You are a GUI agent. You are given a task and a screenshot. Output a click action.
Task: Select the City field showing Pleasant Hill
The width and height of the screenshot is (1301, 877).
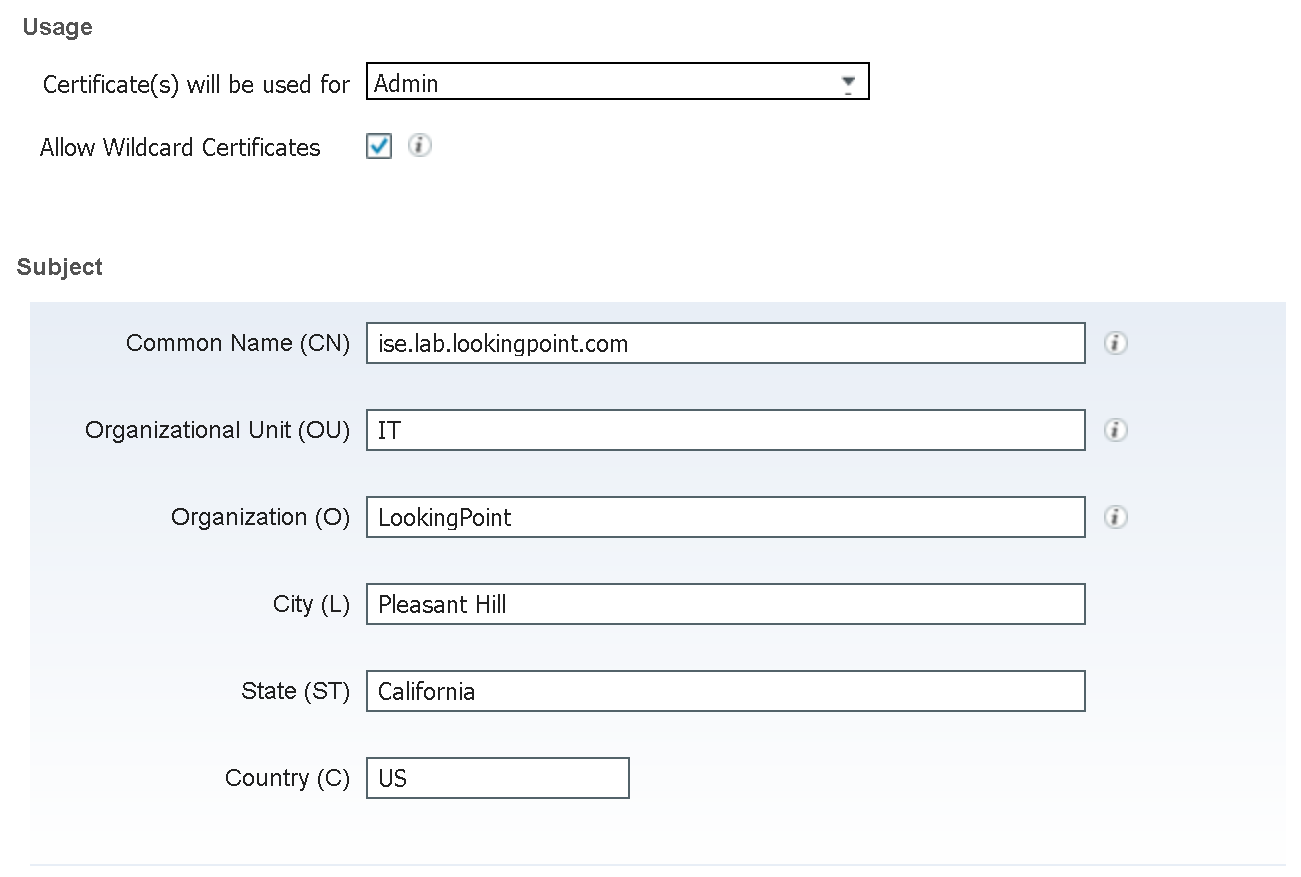[725, 604]
